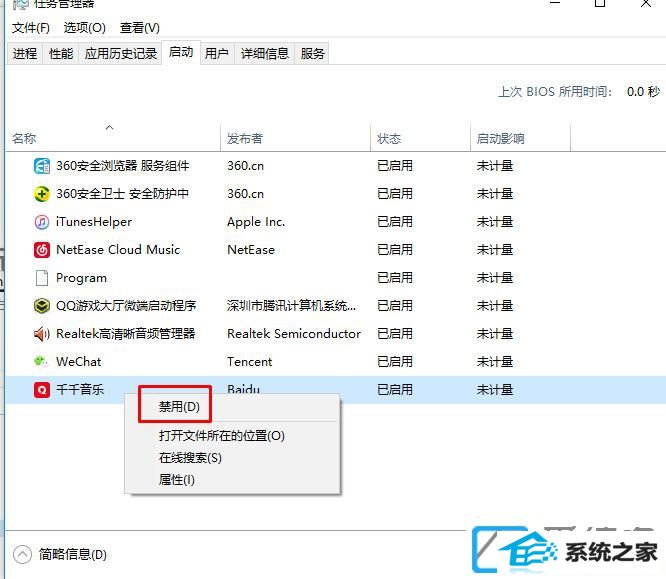Click 未计量 impact in 千千音乐 row
The height and width of the screenshot is (579, 666).
pos(494,390)
